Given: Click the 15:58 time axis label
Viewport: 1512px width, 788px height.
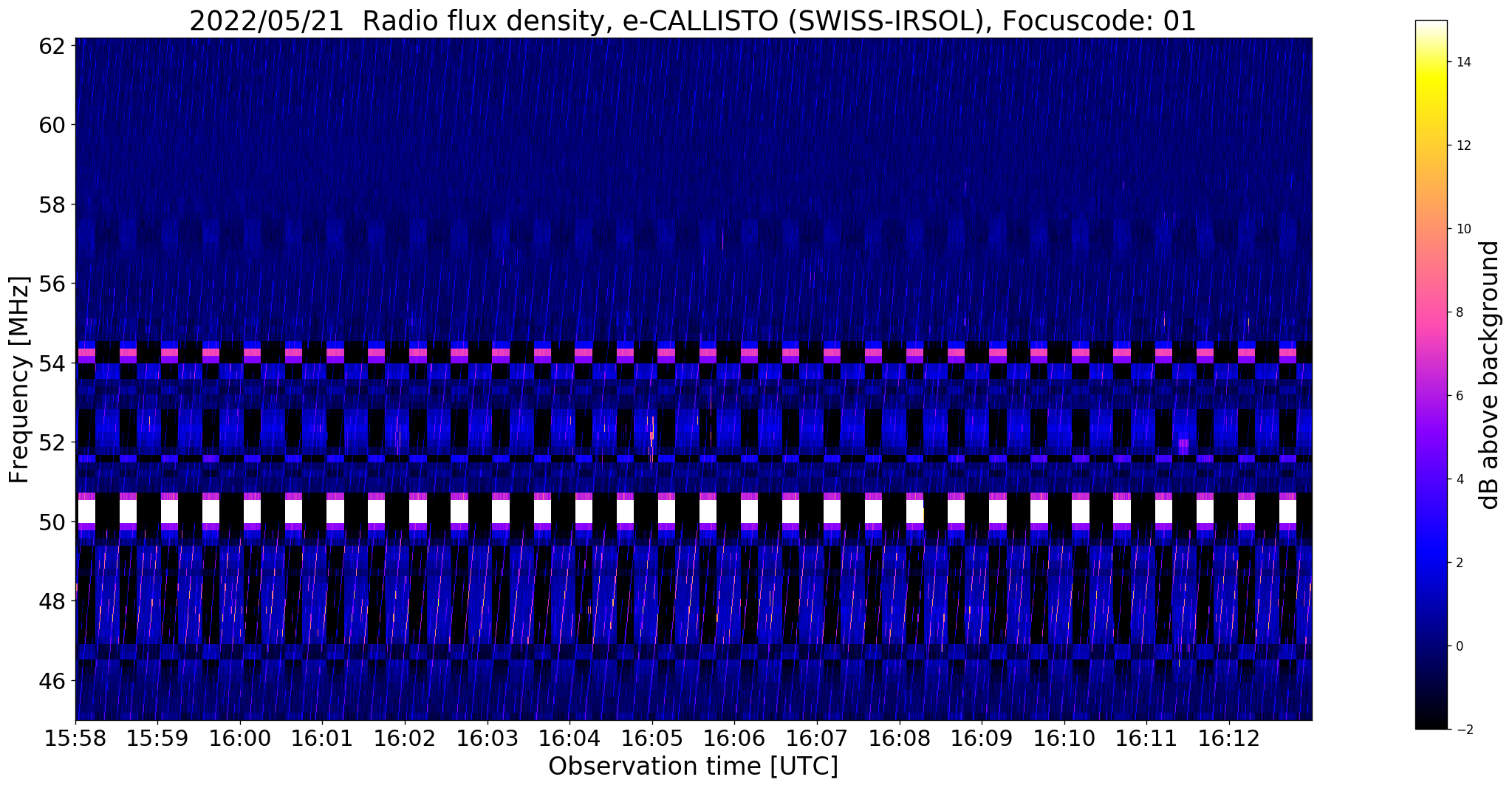Looking at the screenshot, I should [x=75, y=739].
